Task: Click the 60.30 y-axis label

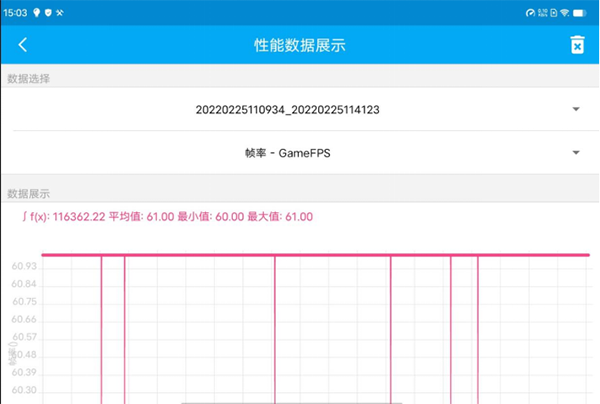Action: click(24, 390)
